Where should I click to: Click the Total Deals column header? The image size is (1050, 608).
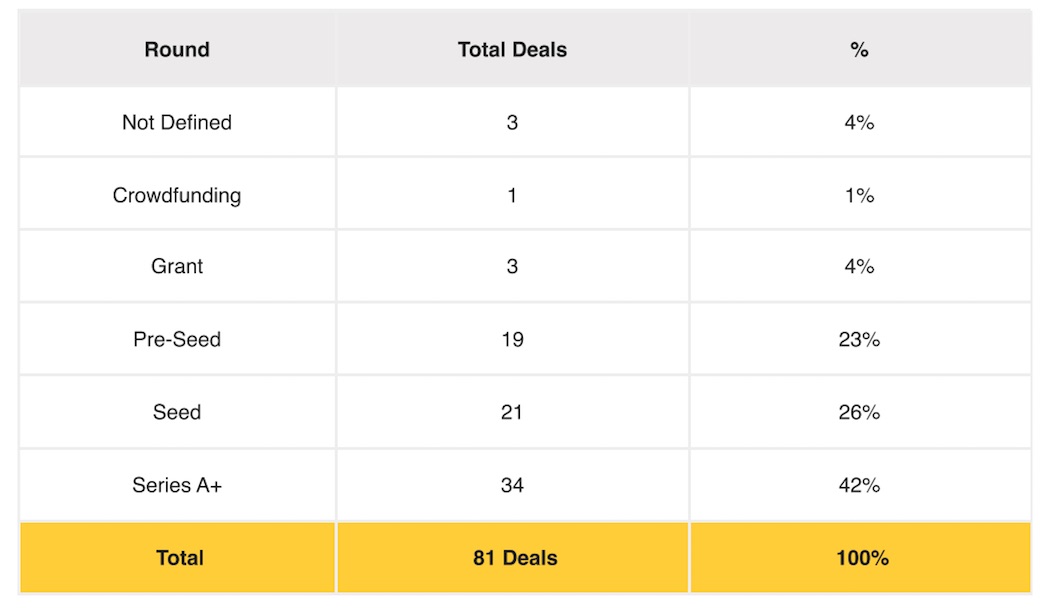[x=512, y=50]
